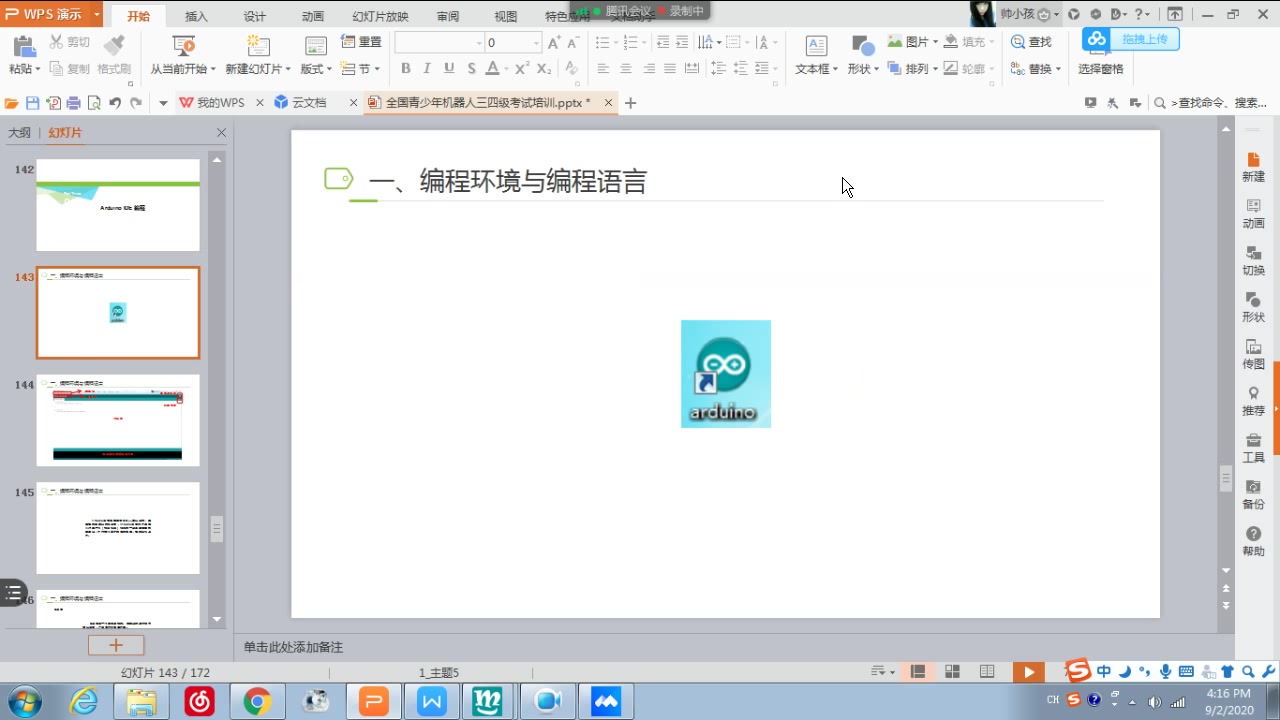1280x720 pixels.
Task: Toggle bold formatting
Action: 406,69
